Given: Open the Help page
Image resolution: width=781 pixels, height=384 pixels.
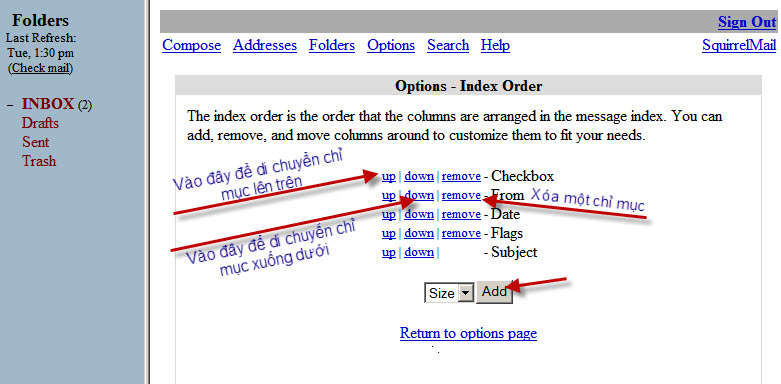Looking at the screenshot, I should tap(495, 45).
